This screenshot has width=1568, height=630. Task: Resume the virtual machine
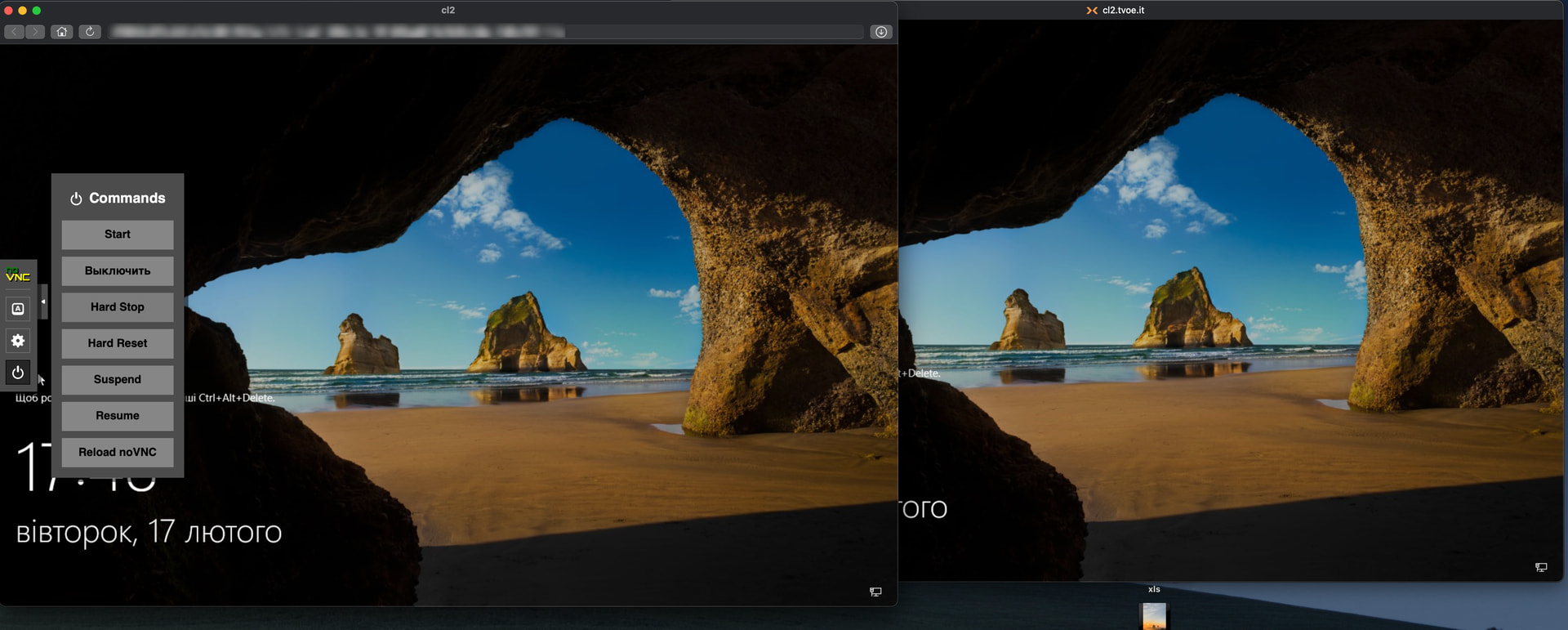118,416
